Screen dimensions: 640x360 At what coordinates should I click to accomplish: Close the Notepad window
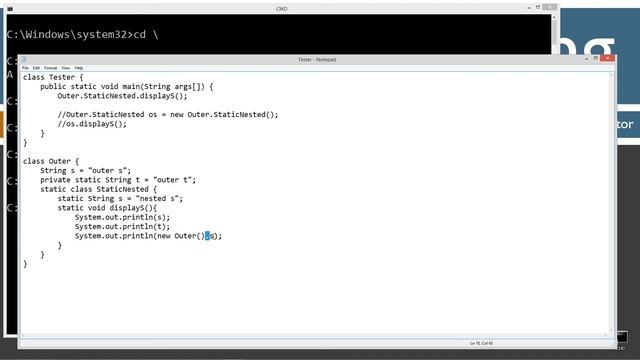(607, 59)
